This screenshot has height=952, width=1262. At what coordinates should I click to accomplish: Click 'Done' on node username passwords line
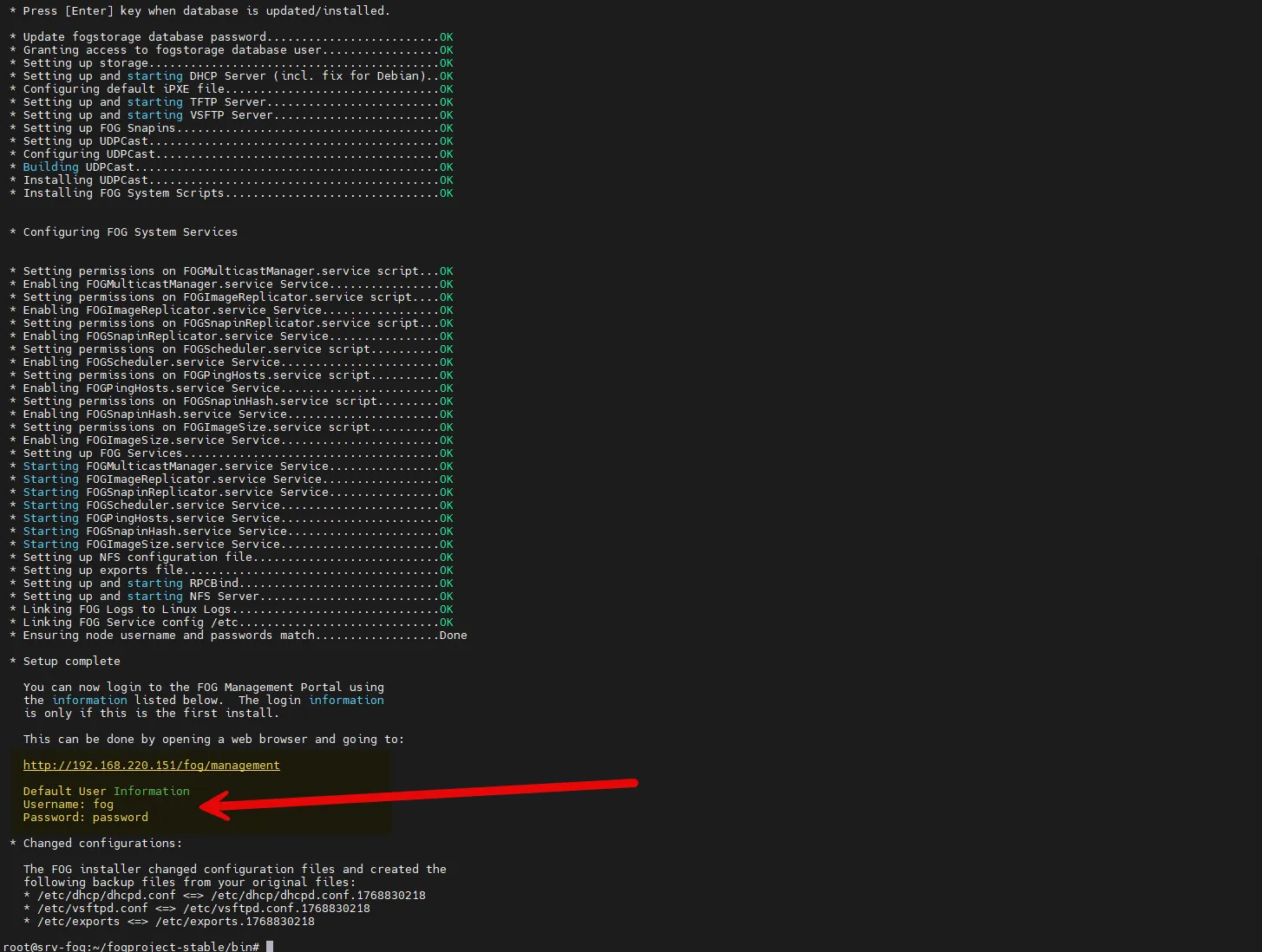(x=453, y=636)
